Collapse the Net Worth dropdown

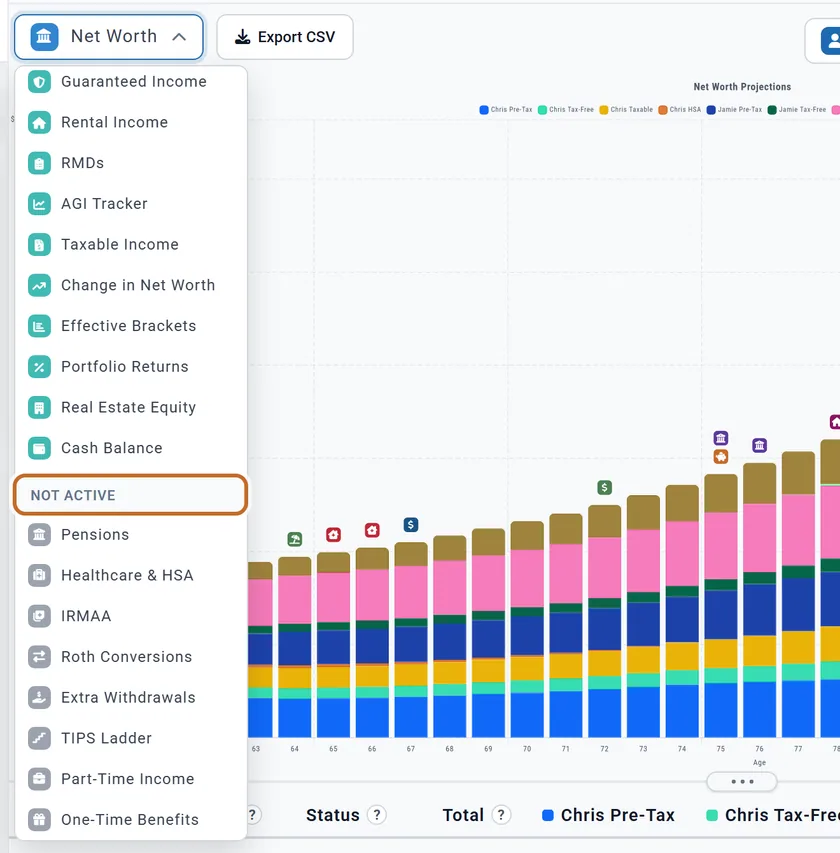point(109,37)
